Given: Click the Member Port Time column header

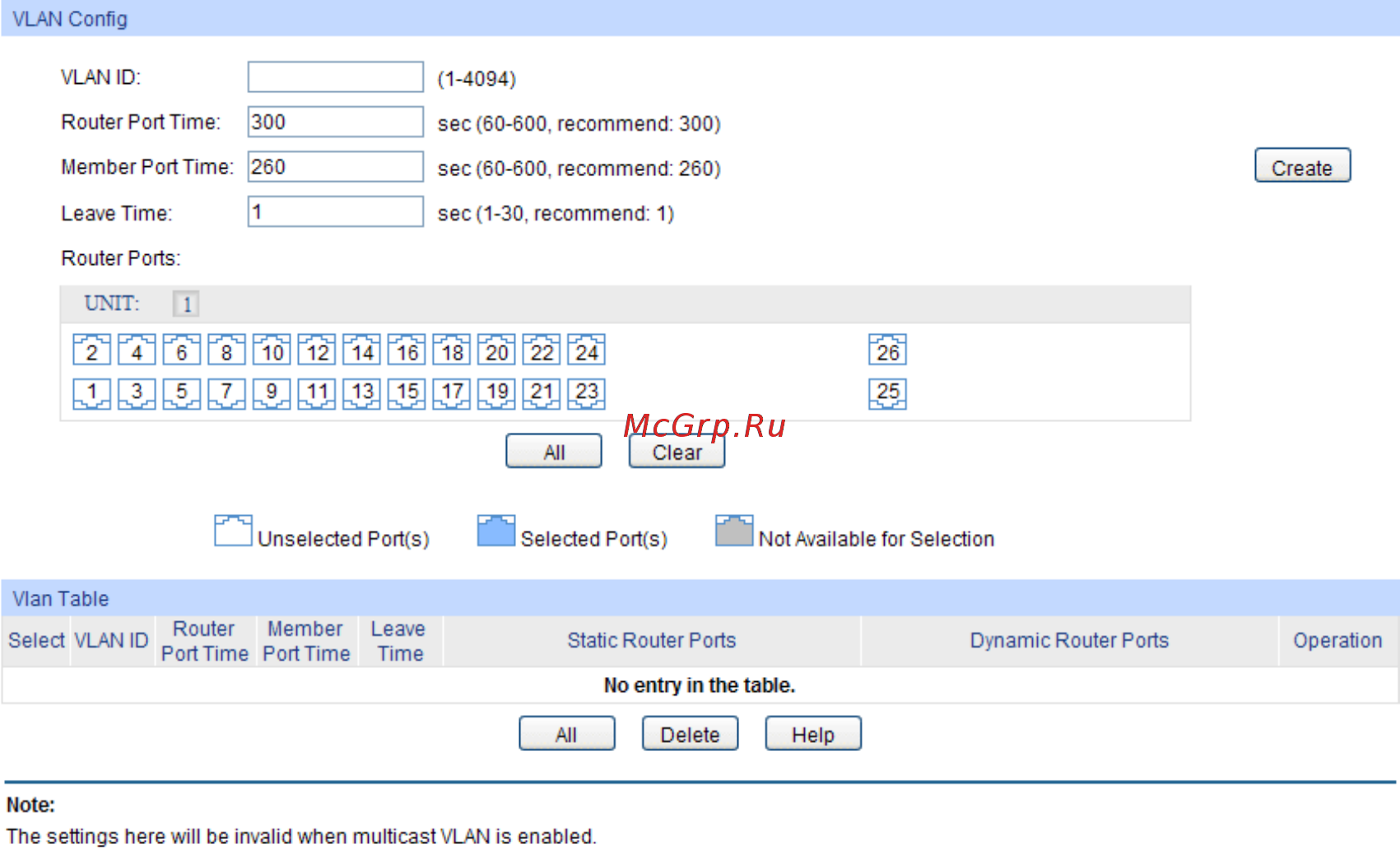Looking at the screenshot, I should 306,641.
